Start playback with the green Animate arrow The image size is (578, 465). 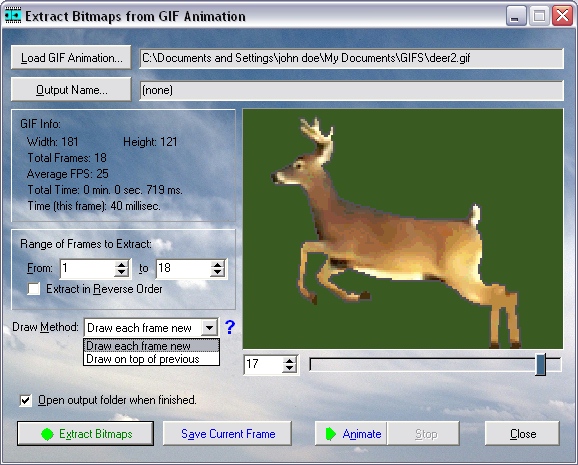point(351,434)
